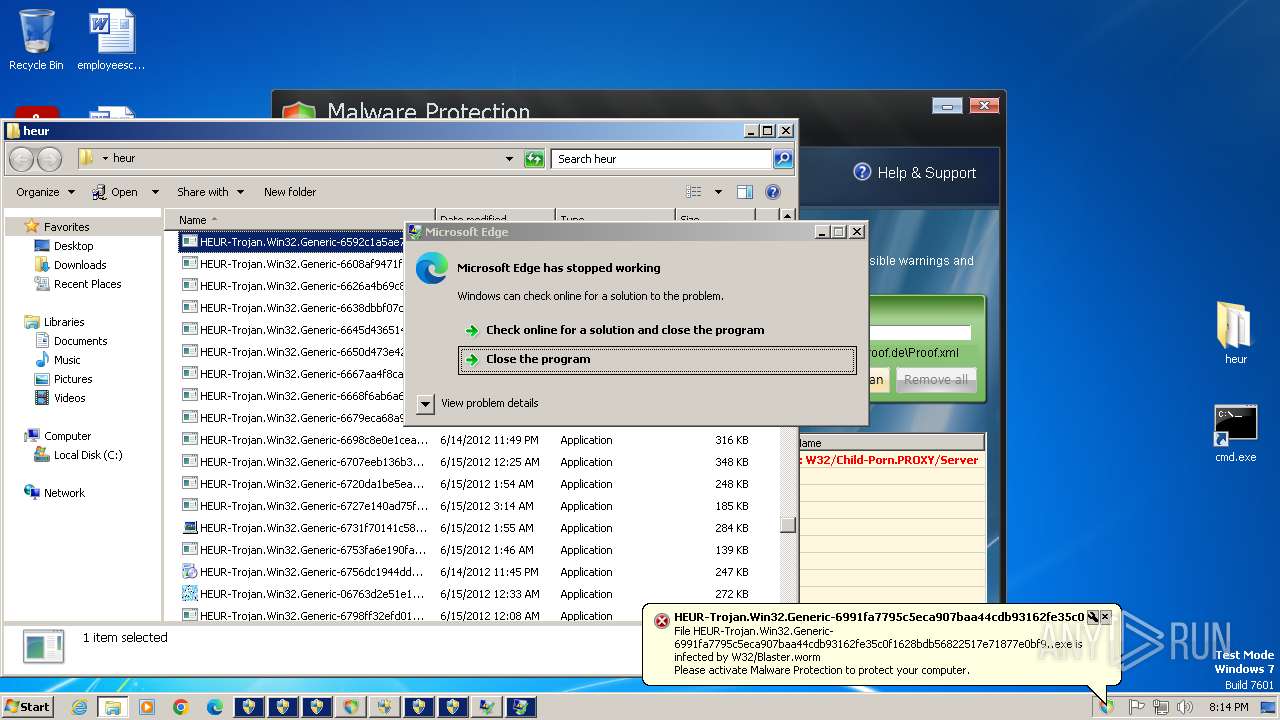The image size is (1280, 720).
Task: Click the file list vertical scrollbar thumb
Action: (788, 524)
